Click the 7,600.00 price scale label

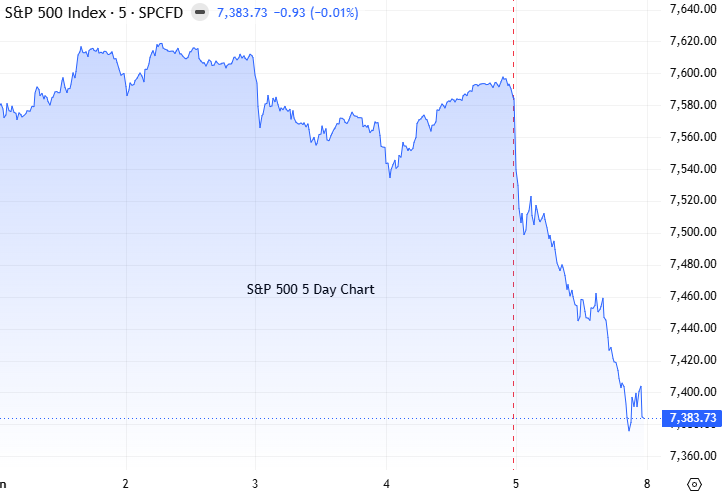pyautogui.click(x=693, y=73)
